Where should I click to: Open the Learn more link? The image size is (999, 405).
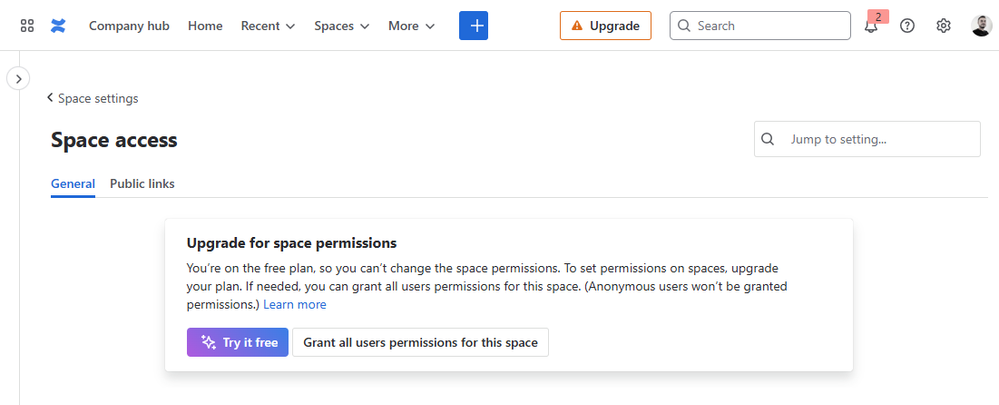pyautogui.click(x=294, y=305)
